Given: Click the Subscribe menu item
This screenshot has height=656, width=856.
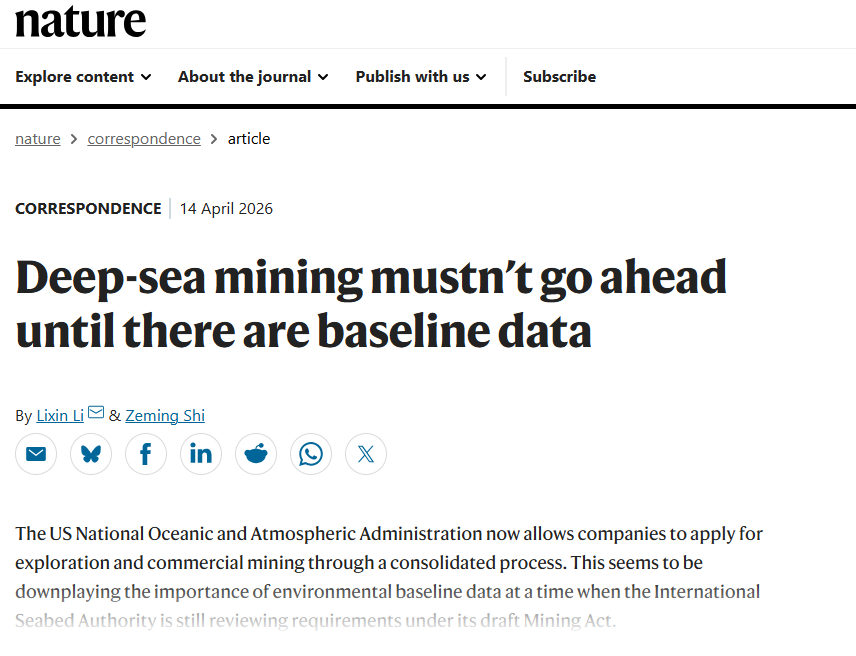Looking at the screenshot, I should [559, 77].
